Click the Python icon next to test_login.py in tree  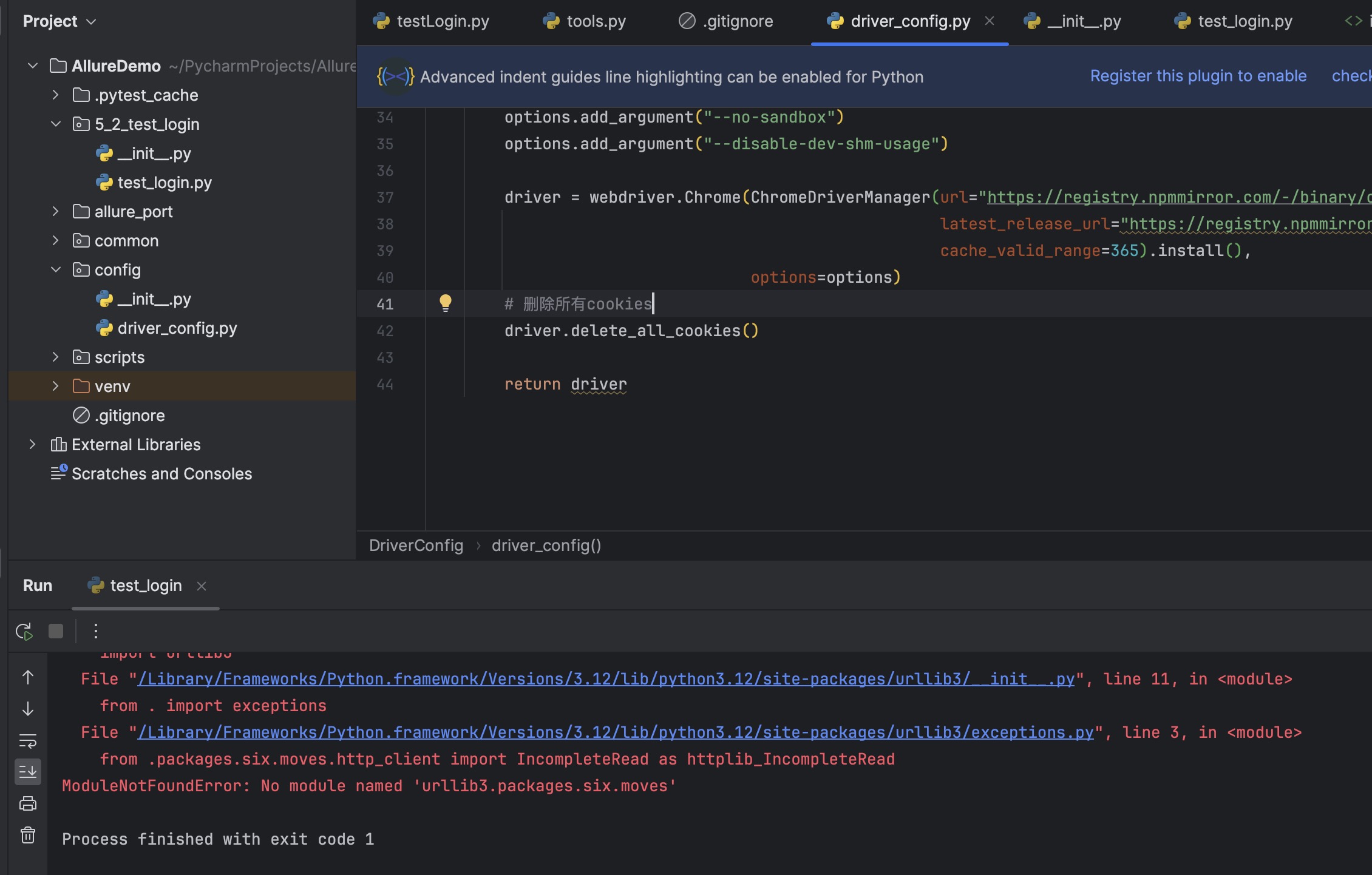tap(104, 183)
